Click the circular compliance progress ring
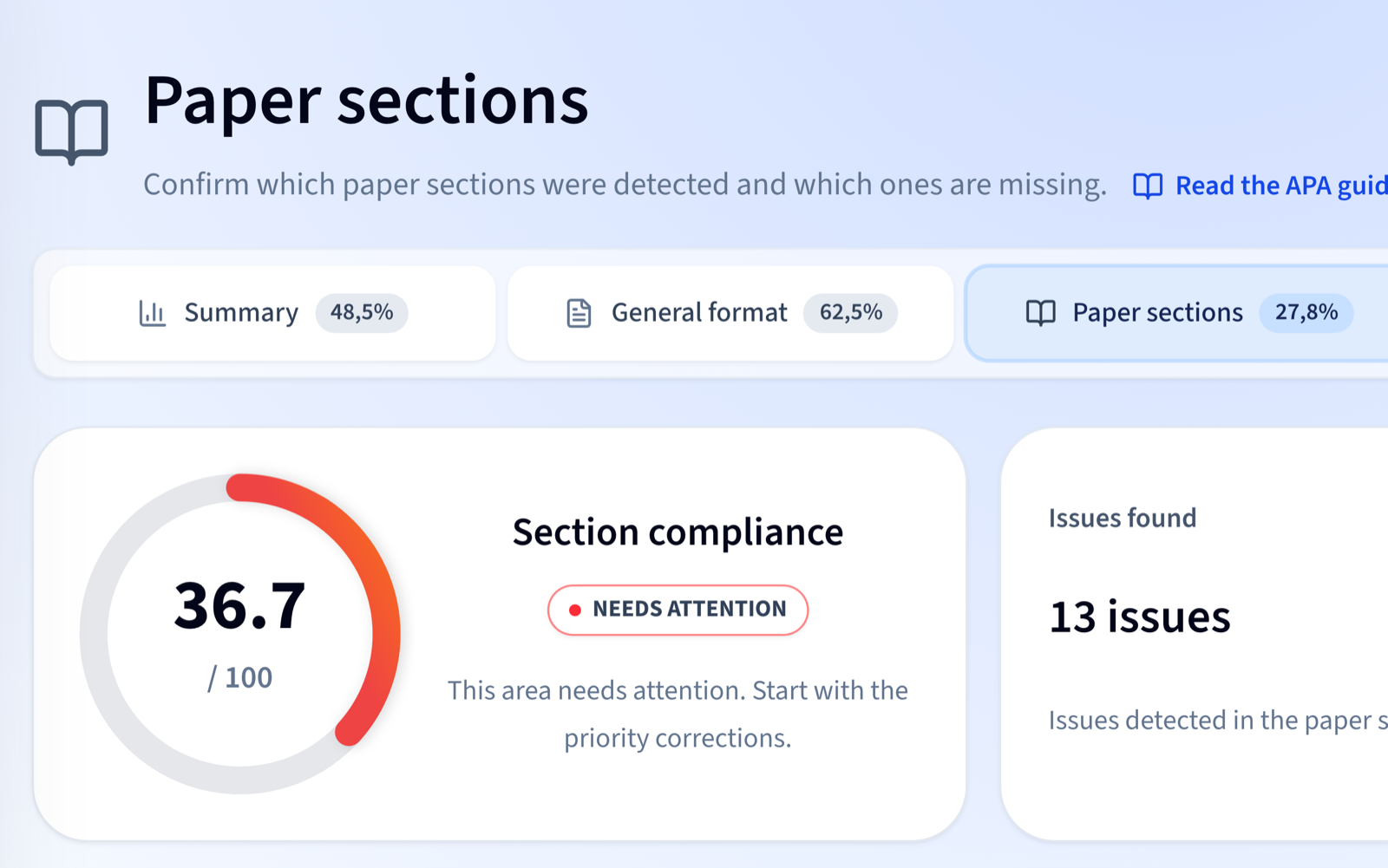The image size is (1388, 868). click(240, 634)
